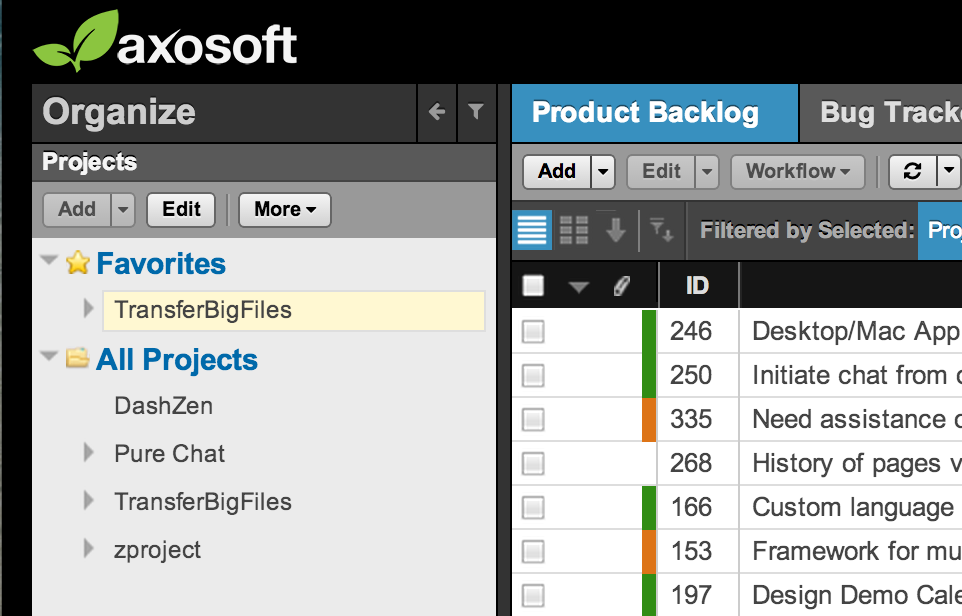
Task: Click ID cell 166
Action: pyautogui.click(x=691, y=508)
